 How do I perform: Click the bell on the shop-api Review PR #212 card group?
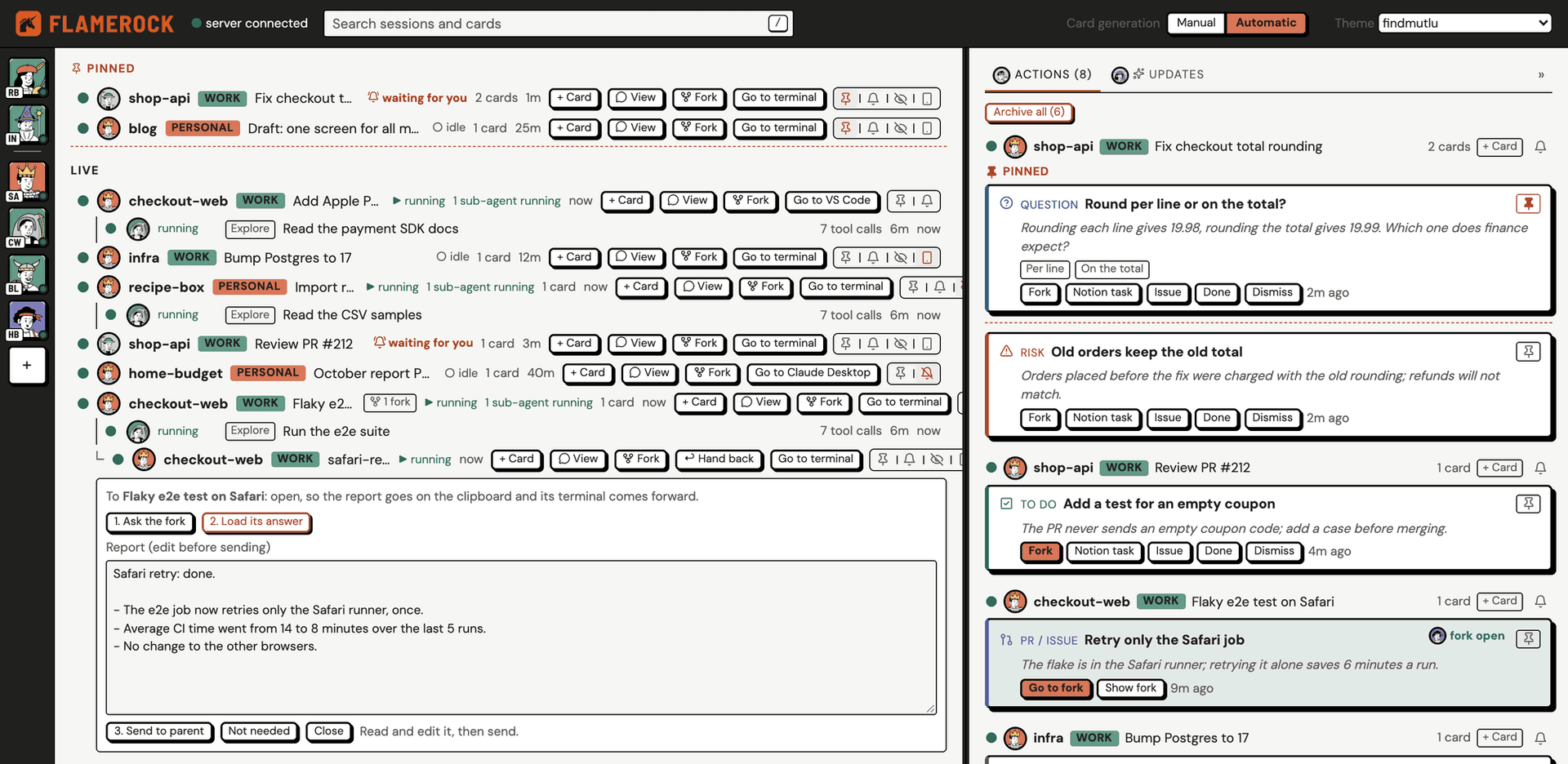coord(1540,468)
